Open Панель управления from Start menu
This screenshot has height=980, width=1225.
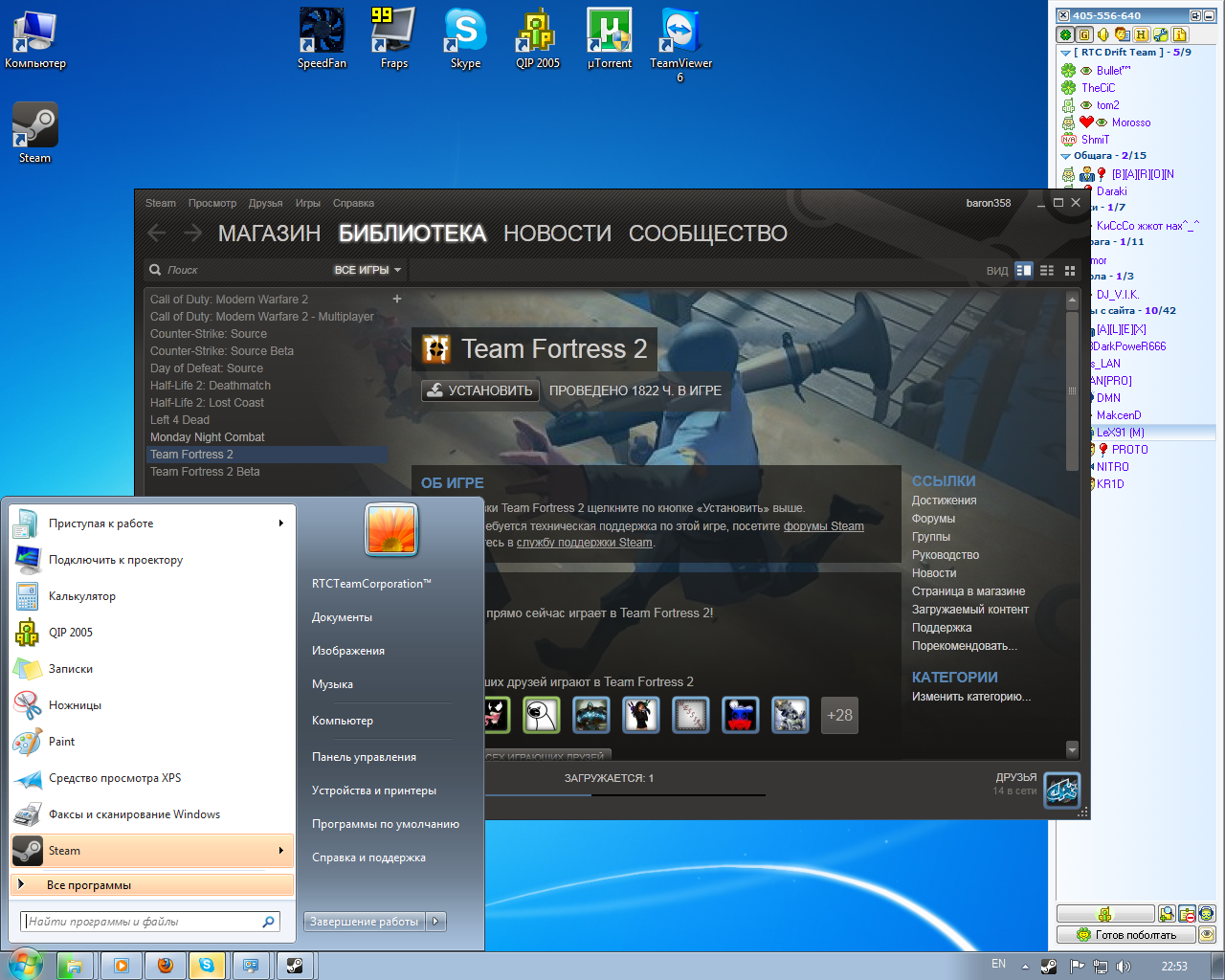364,756
